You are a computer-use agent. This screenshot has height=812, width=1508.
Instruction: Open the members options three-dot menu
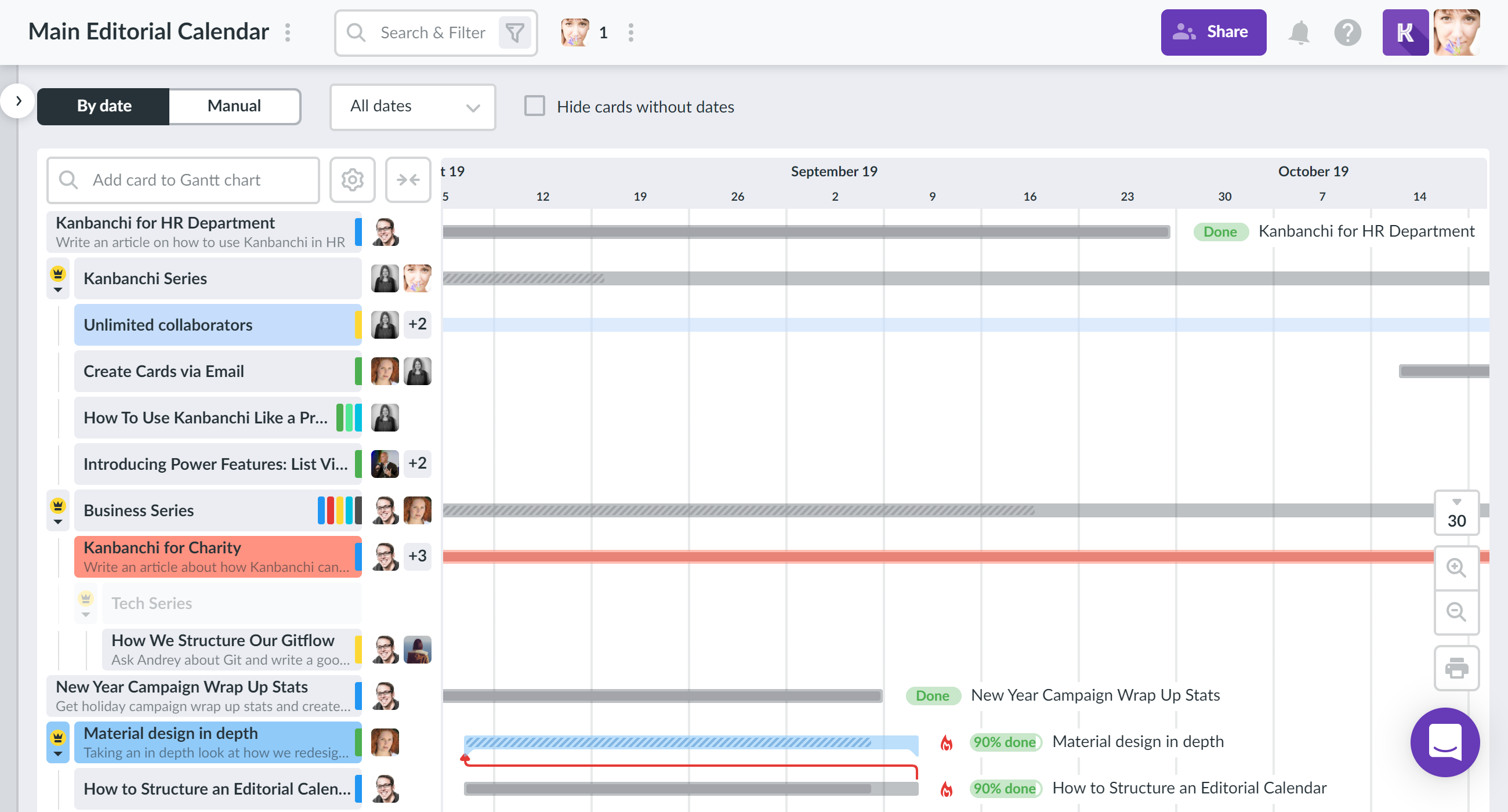pos(630,32)
